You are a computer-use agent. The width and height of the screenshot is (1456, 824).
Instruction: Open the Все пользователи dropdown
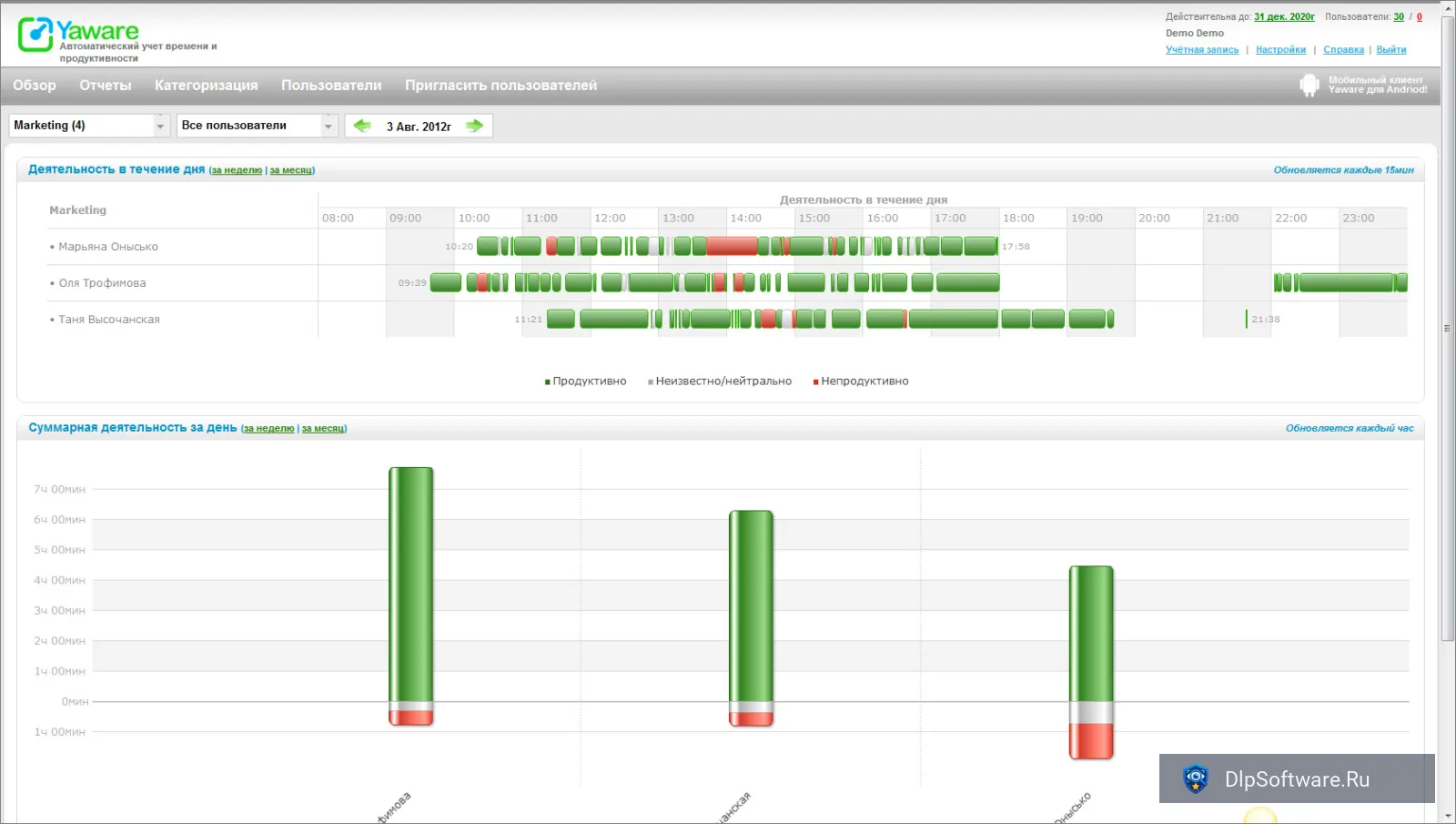click(258, 126)
